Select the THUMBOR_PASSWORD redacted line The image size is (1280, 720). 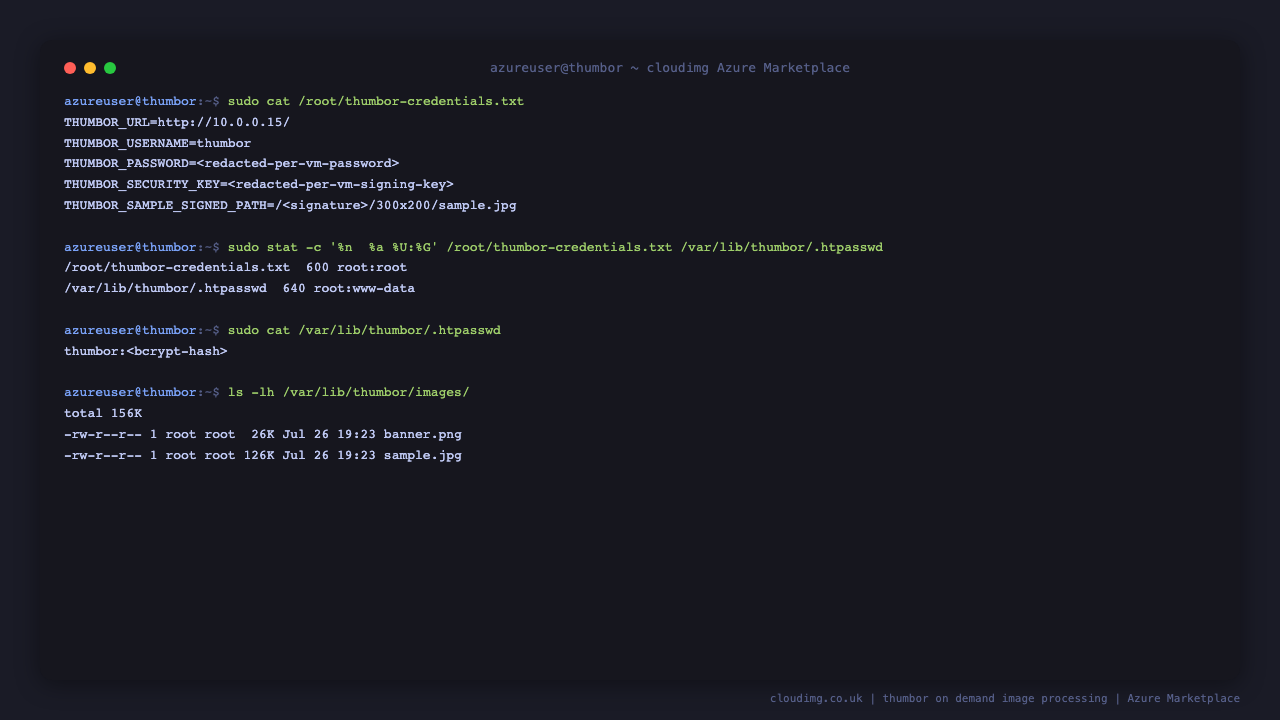pyautogui.click(x=232, y=164)
